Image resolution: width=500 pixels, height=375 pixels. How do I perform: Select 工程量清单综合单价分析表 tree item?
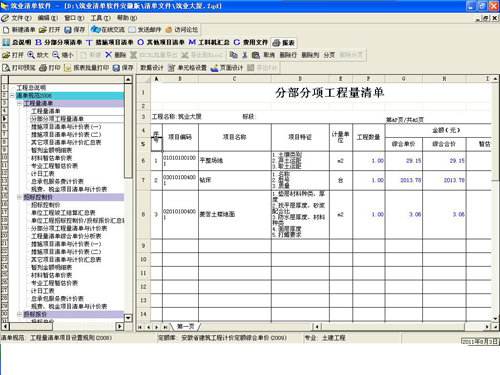[x=66, y=236]
